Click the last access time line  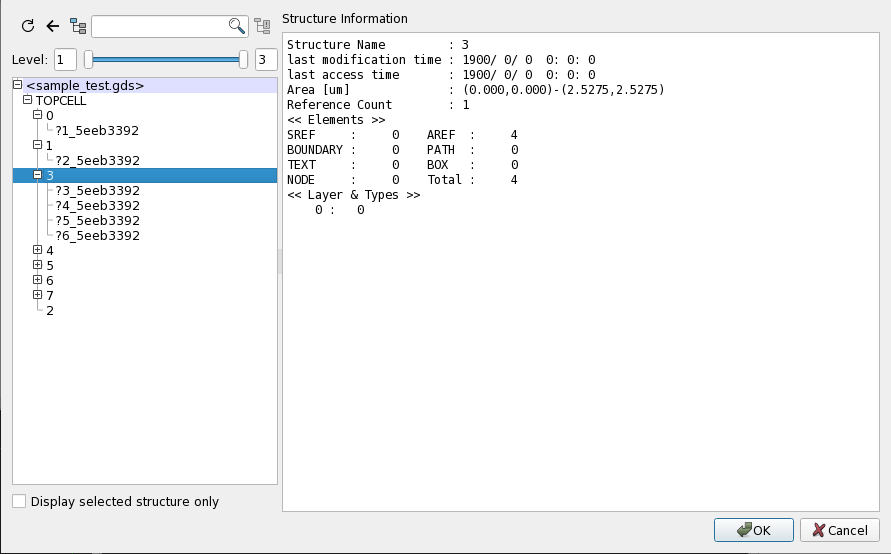pos(441,74)
